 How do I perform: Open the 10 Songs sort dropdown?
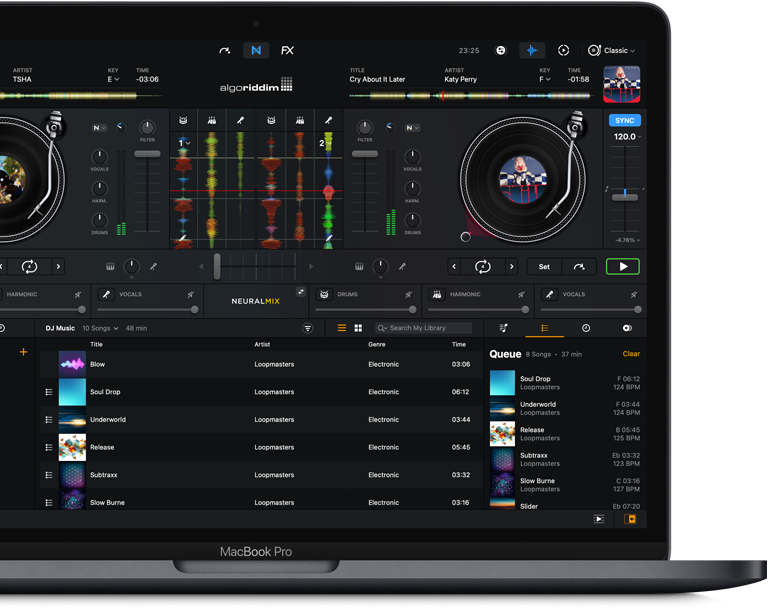pyautogui.click(x=100, y=328)
